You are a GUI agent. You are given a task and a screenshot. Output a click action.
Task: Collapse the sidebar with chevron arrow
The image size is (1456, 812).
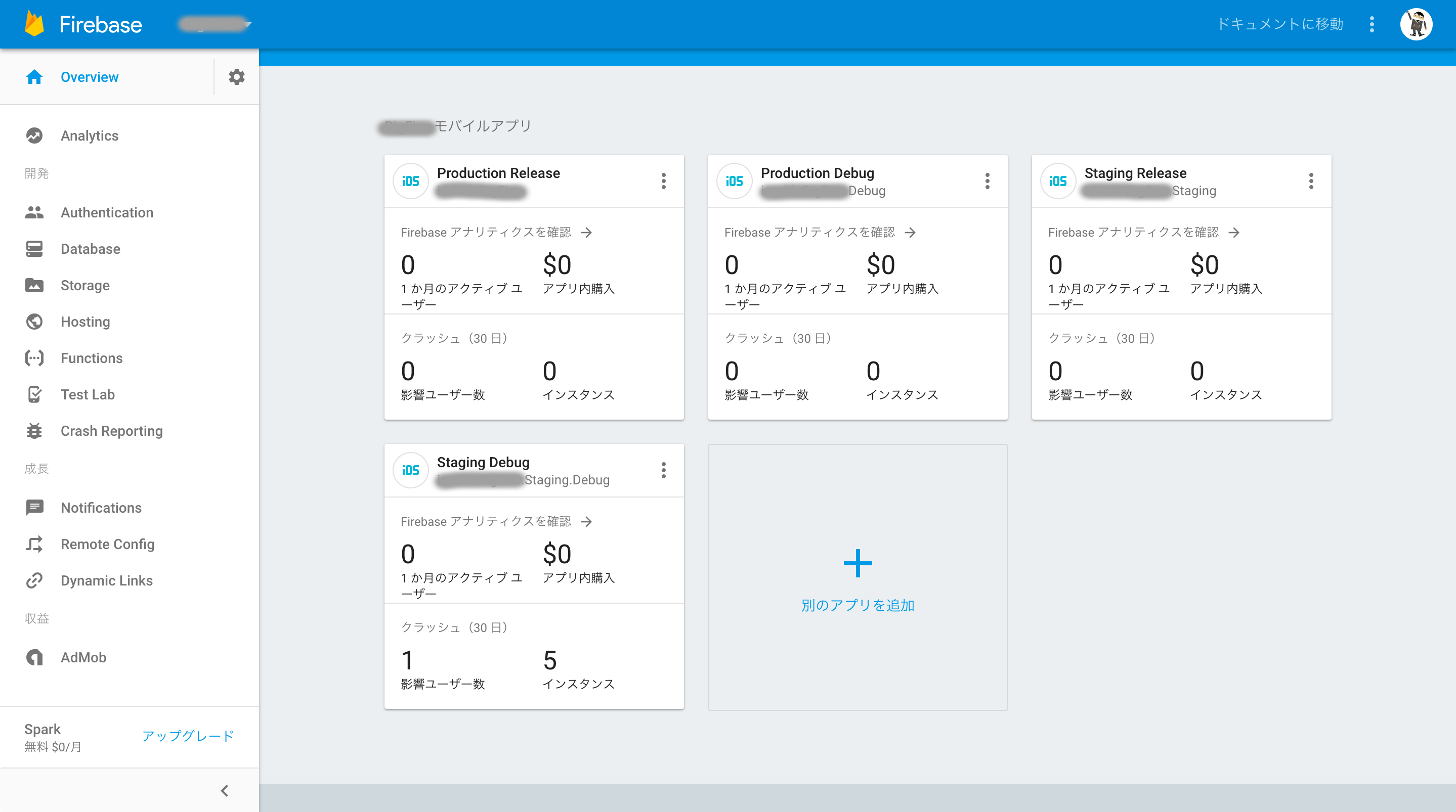[x=225, y=791]
